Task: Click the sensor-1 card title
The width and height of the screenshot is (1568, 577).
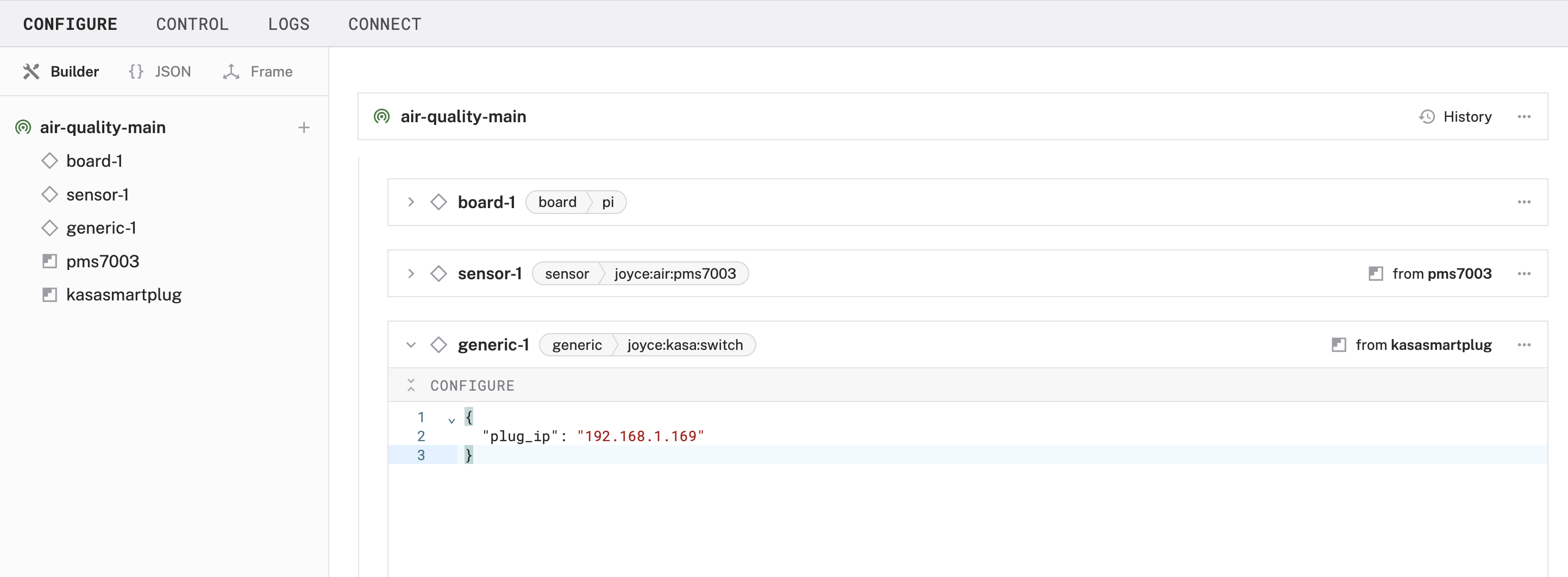Action: 490,274
